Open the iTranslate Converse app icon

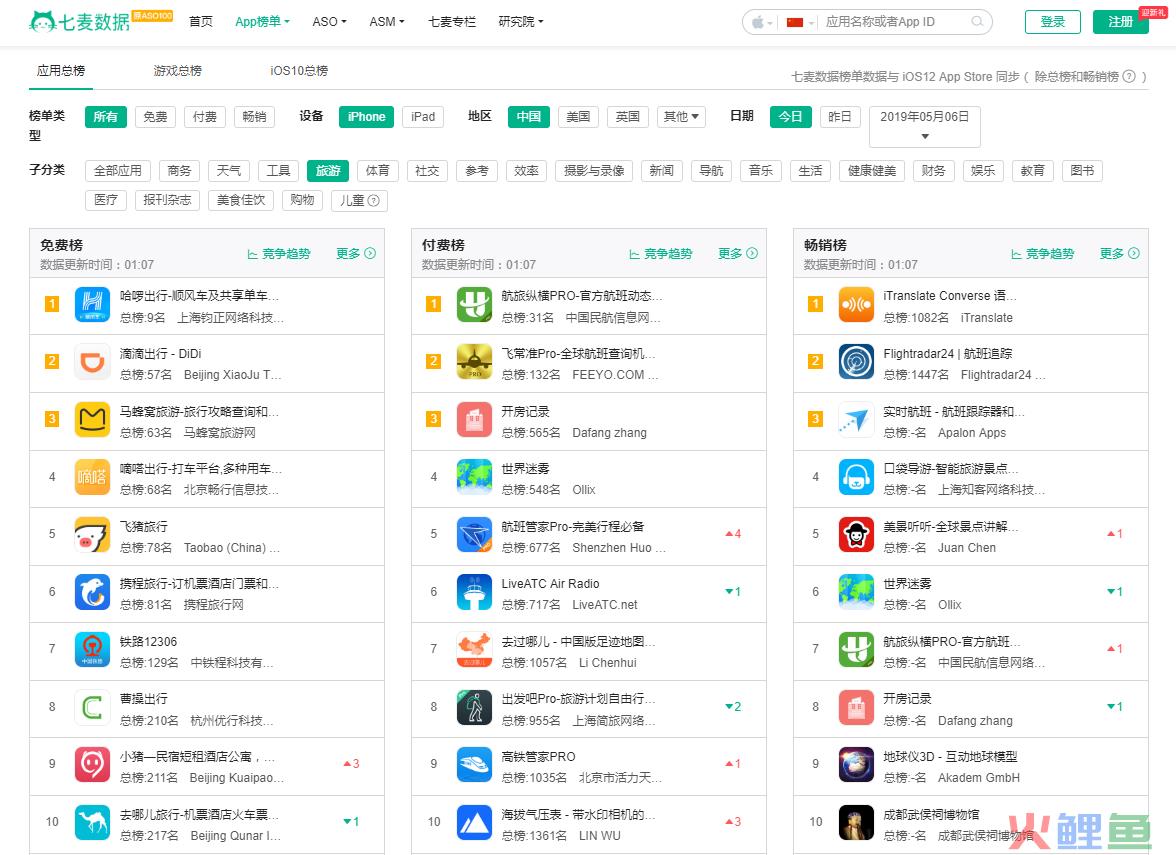(x=856, y=304)
